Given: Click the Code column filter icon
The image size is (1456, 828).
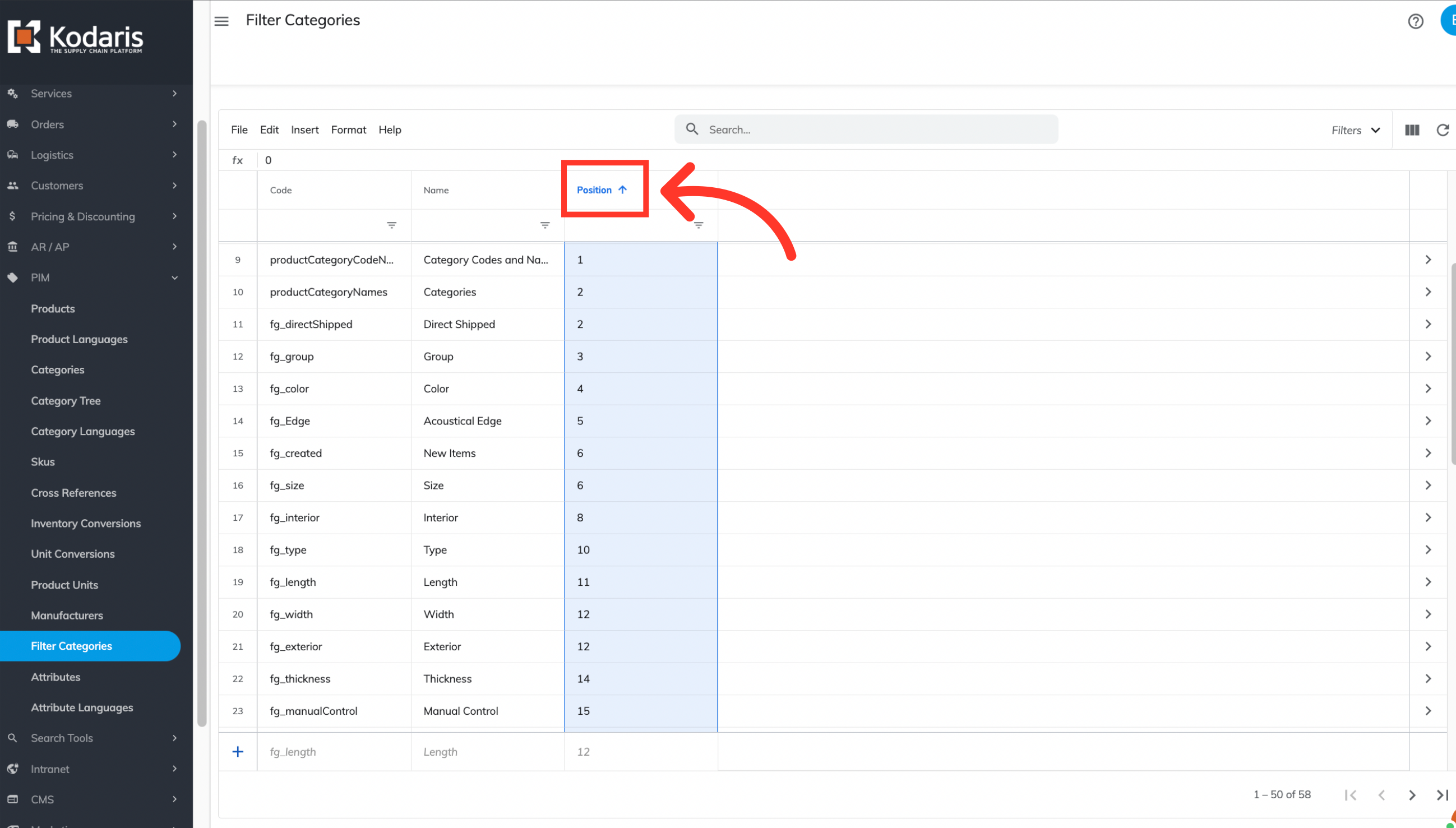Looking at the screenshot, I should point(391,225).
